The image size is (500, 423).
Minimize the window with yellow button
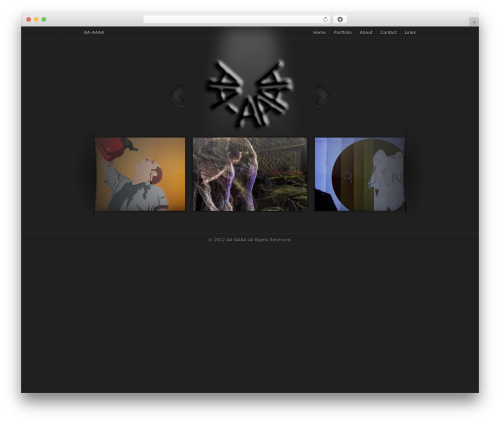pyautogui.click(x=36, y=19)
